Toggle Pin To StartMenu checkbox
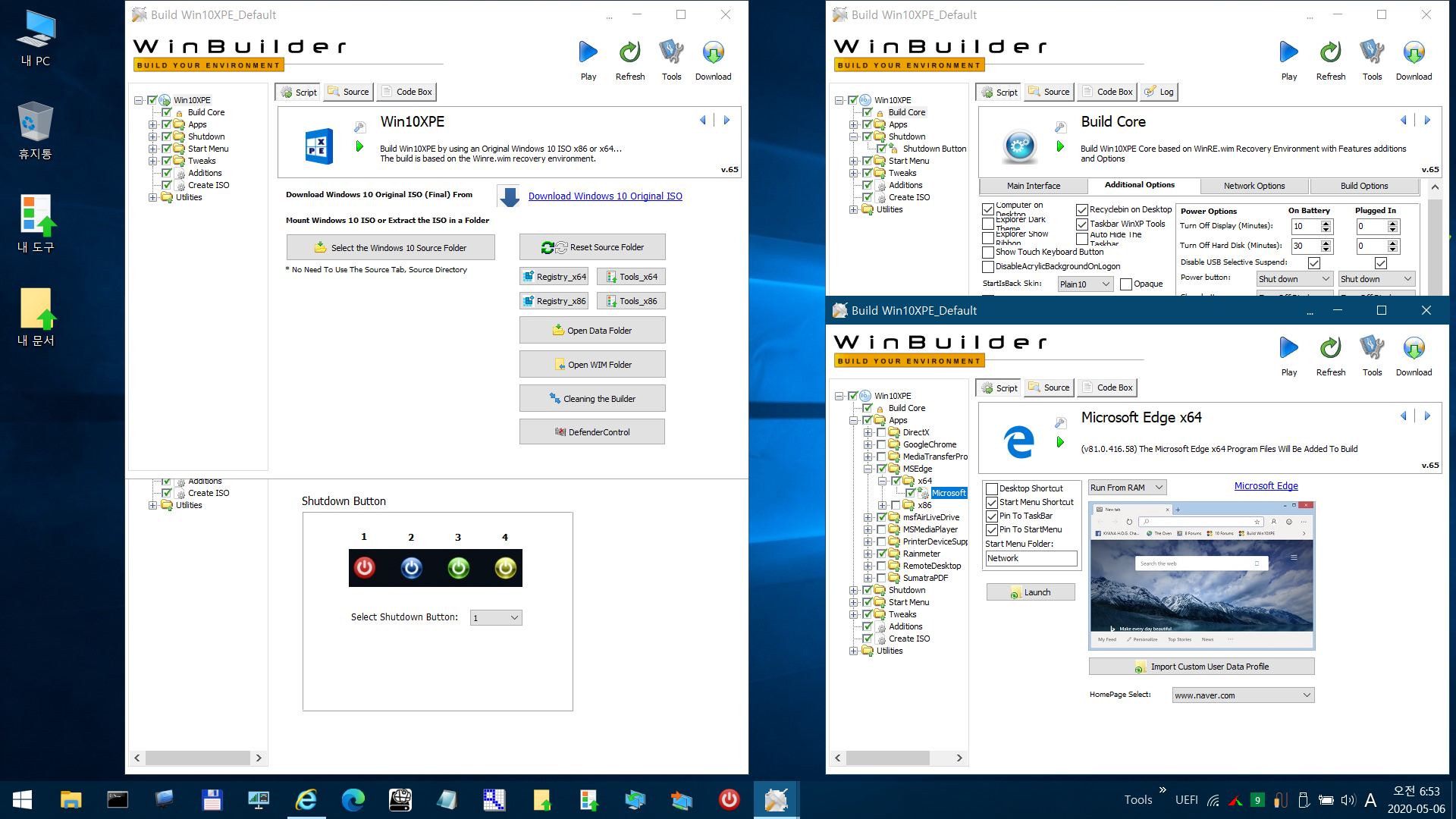The width and height of the screenshot is (1456, 819). [992, 530]
